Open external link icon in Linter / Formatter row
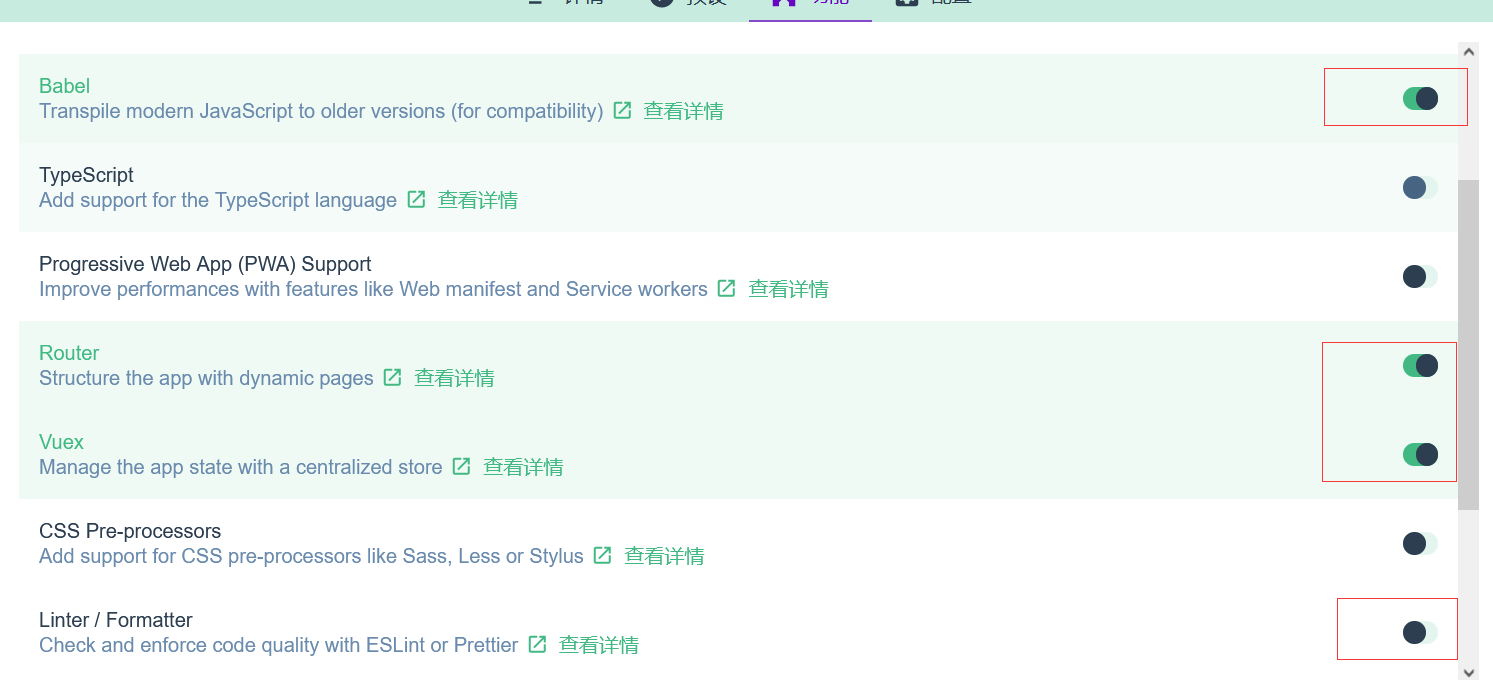This screenshot has height=680, width=1493. (537, 644)
